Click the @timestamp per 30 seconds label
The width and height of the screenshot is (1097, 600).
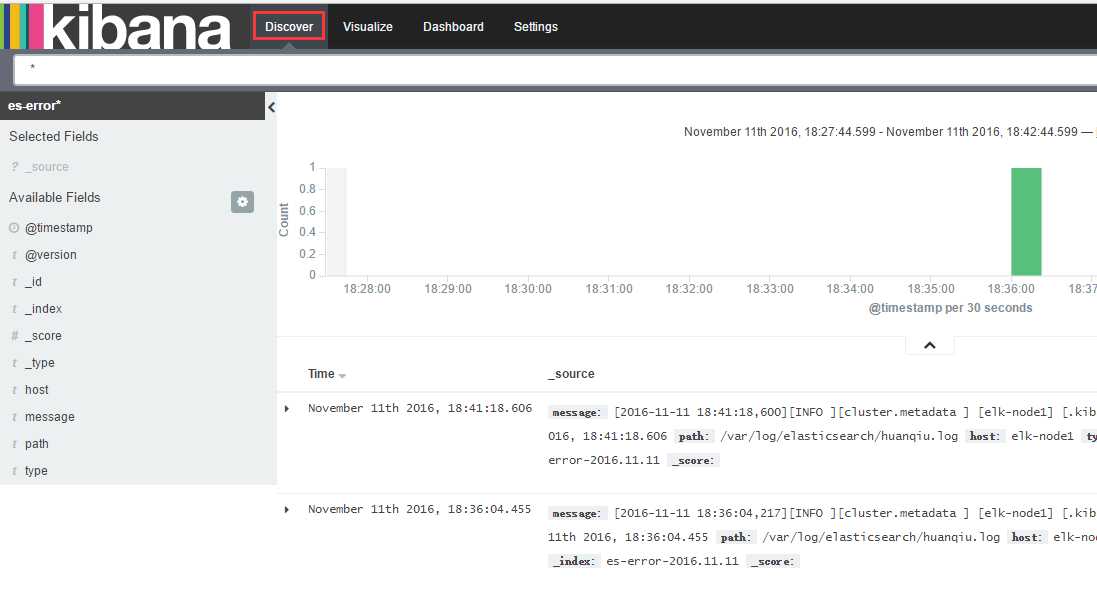click(950, 308)
